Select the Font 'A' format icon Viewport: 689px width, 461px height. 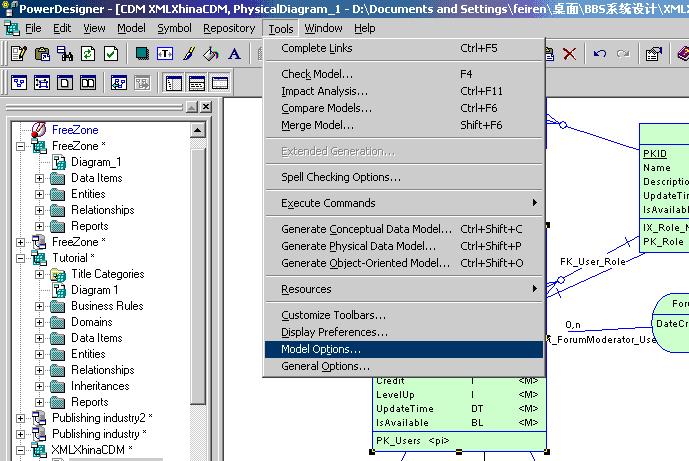(x=235, y=53)
